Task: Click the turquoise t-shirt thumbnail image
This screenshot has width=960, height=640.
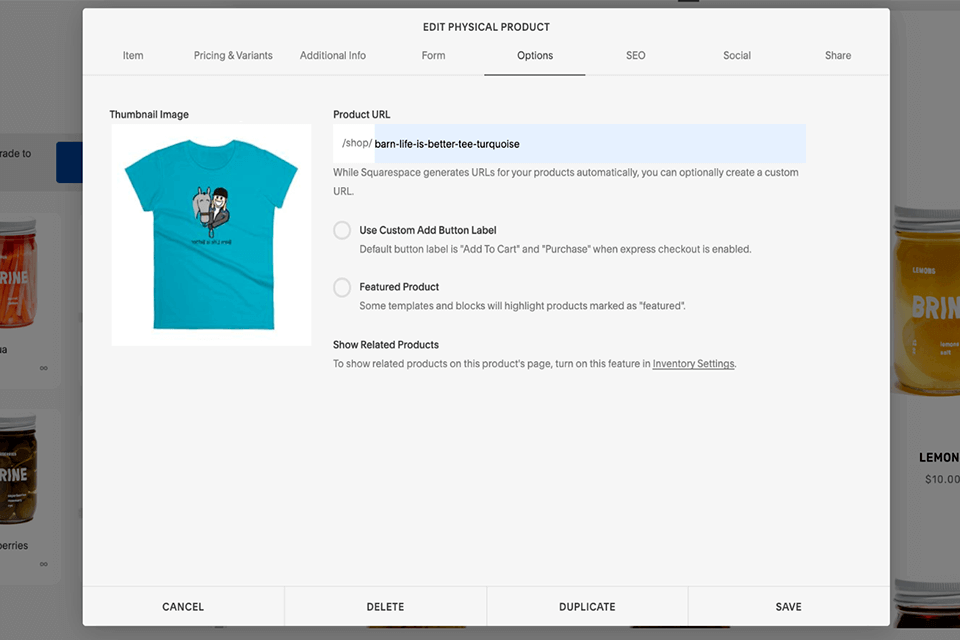Action: point(211,235)
